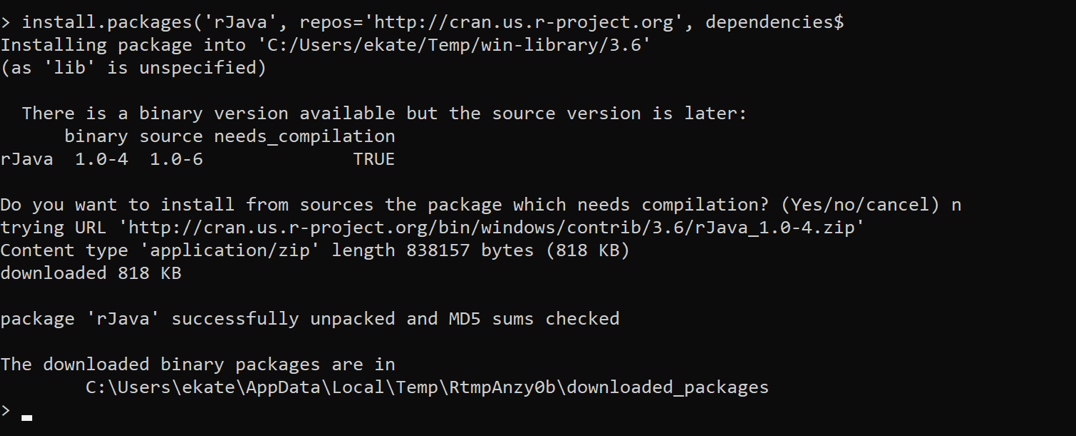Click the 'downloaded 818 KB' line
The image size is (1076, 436).
click(x=91, y=273)
